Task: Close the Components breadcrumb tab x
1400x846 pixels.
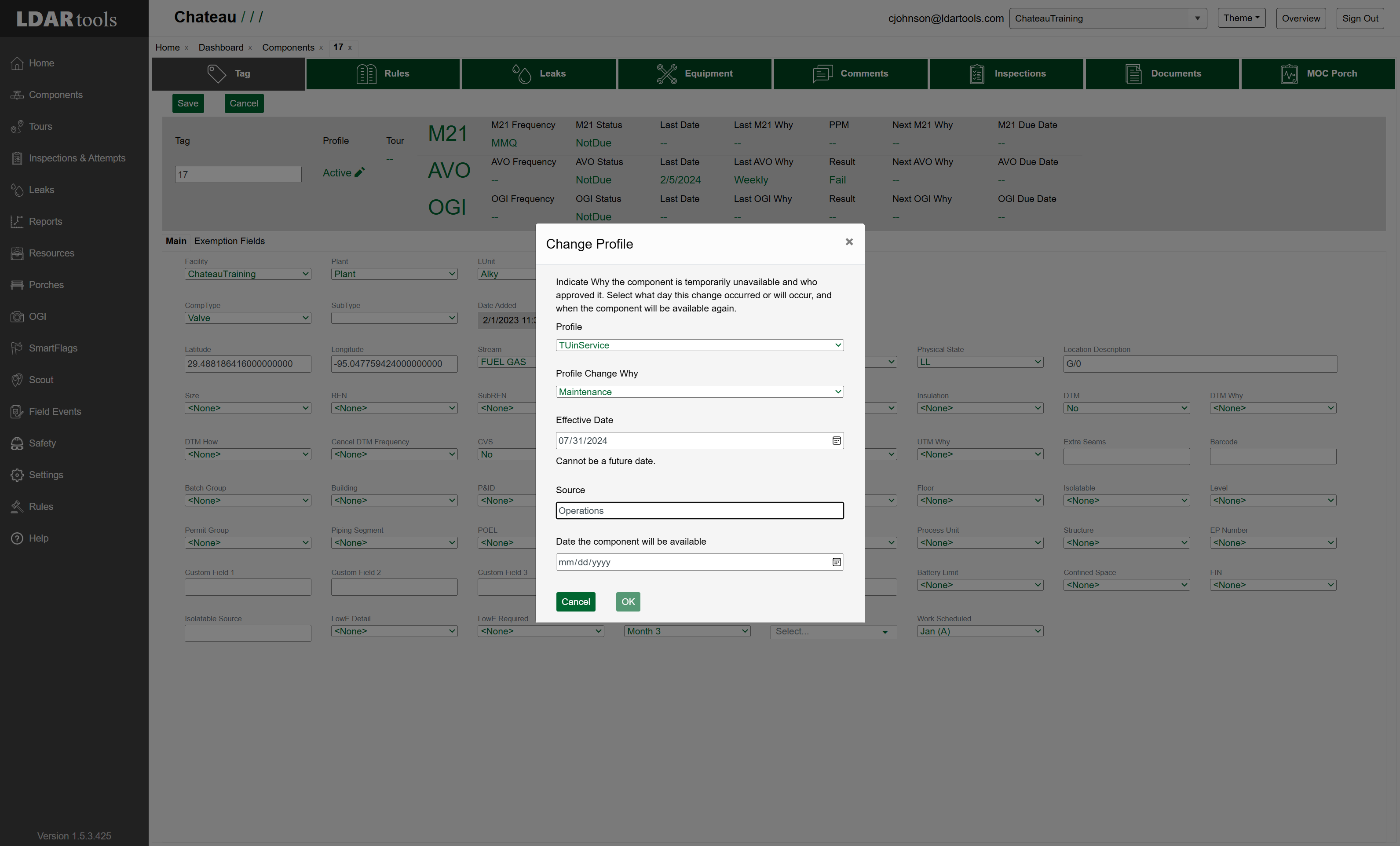Action: click(321, 48)
